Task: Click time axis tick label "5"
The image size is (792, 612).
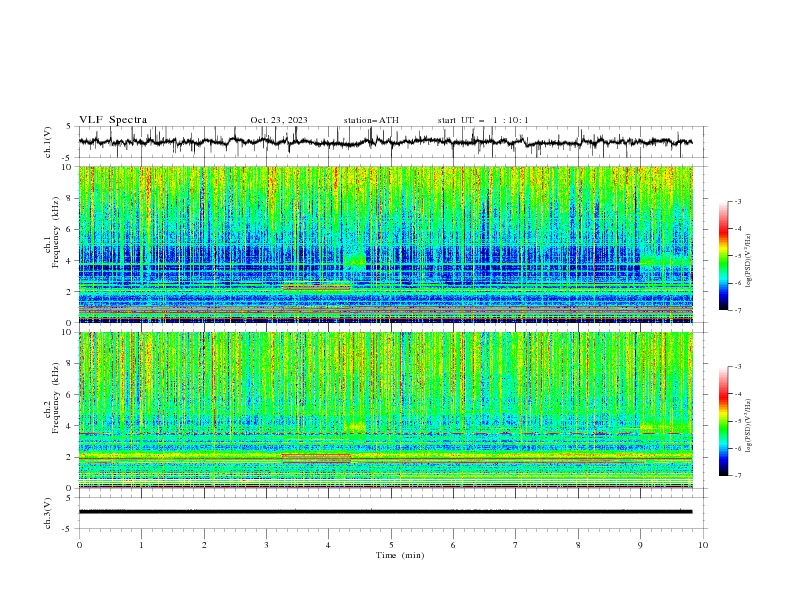Action: pos(391,545)
